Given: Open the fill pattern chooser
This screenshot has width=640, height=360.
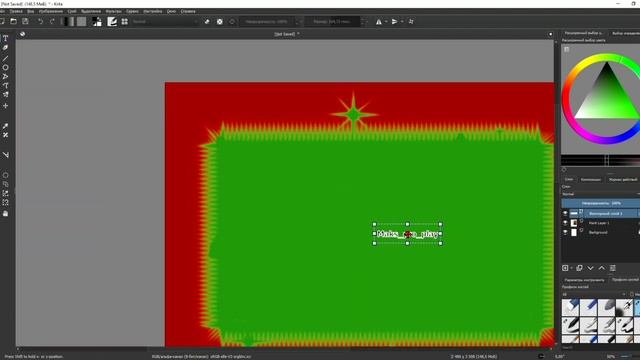Looking at the screenshot, I should pyautogui.click(x=82, y=21).
